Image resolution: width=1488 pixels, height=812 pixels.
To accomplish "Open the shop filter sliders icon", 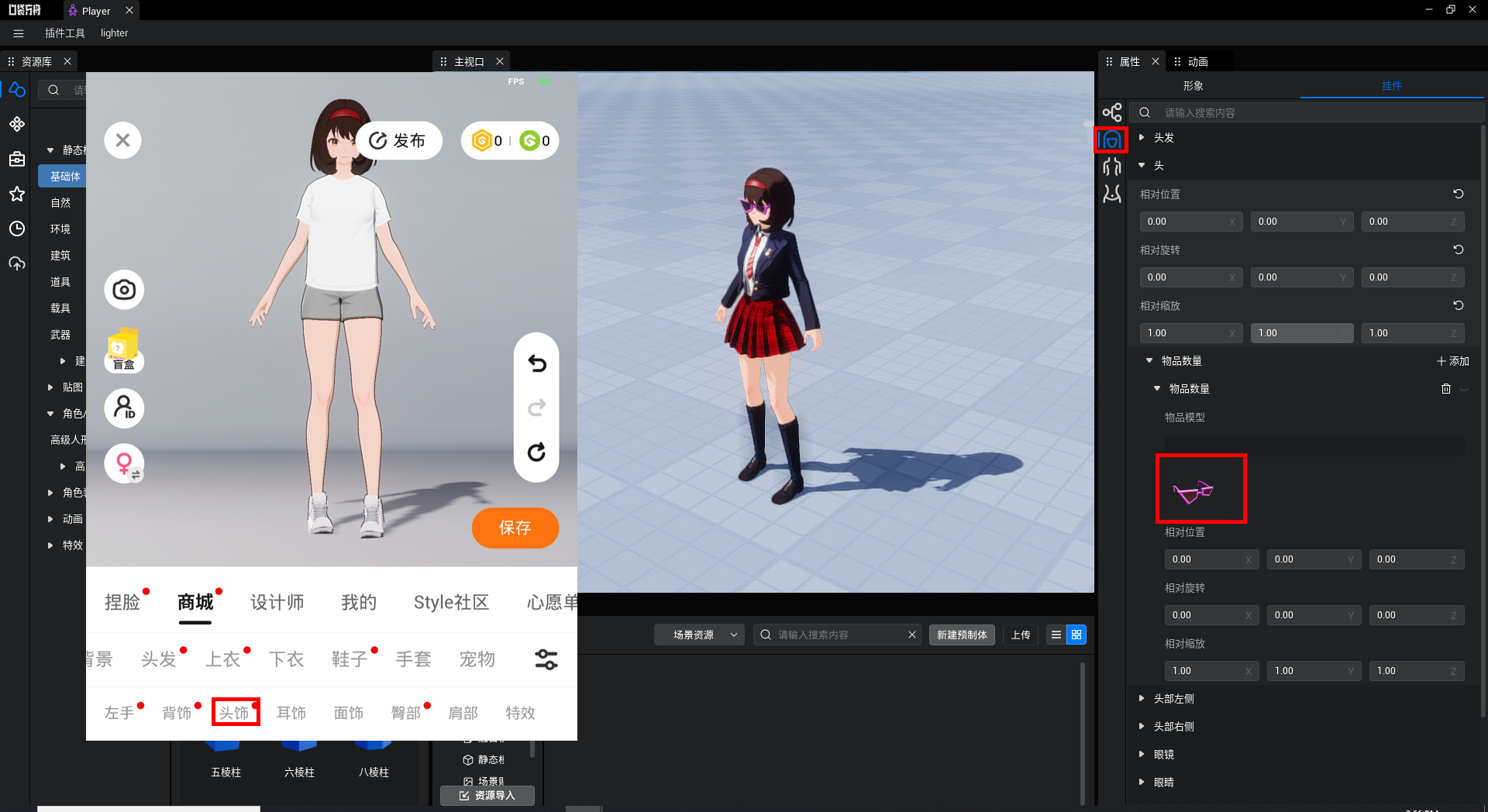I will pos(546,659).
